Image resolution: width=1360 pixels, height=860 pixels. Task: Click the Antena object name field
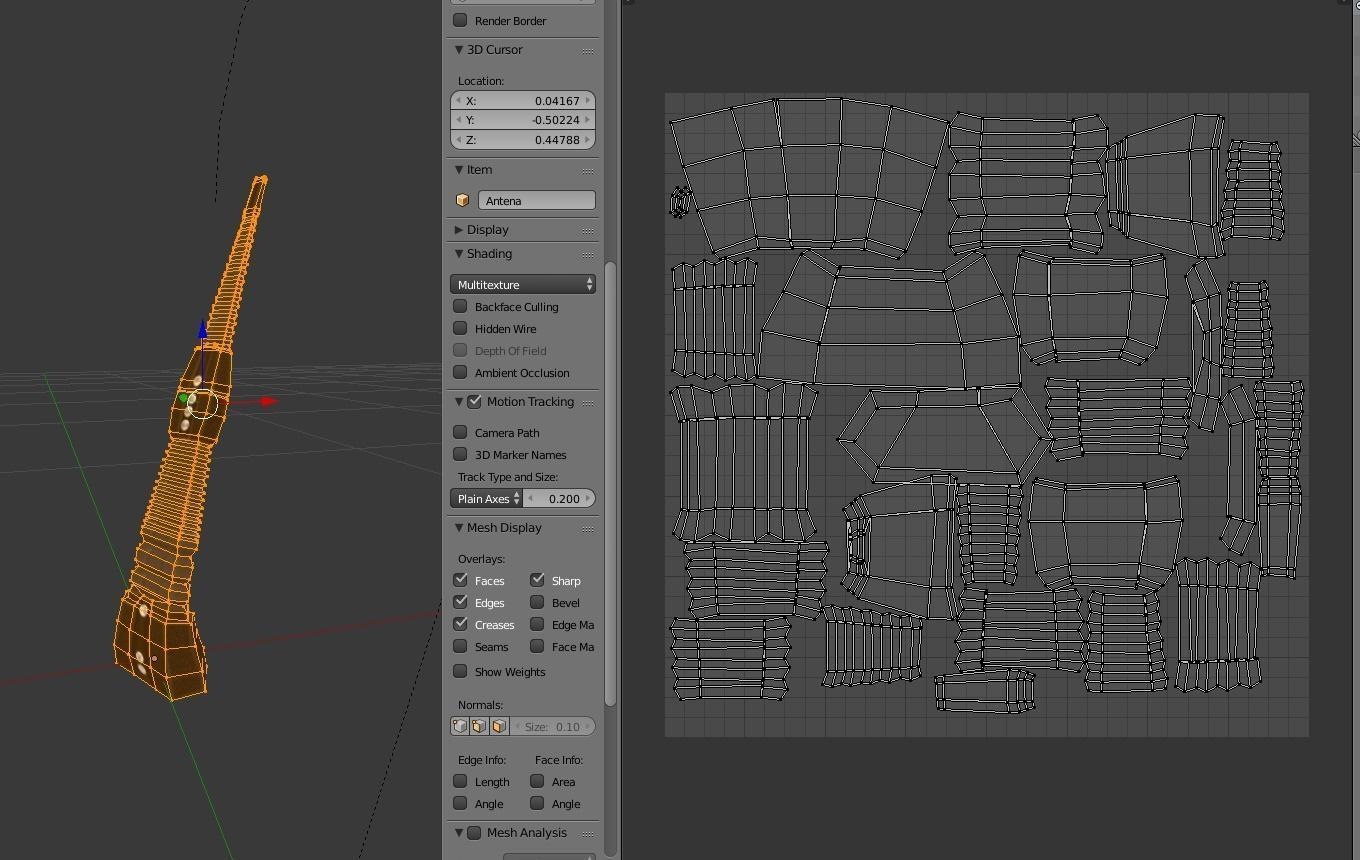pyautogui.click(x=537, y=200)
